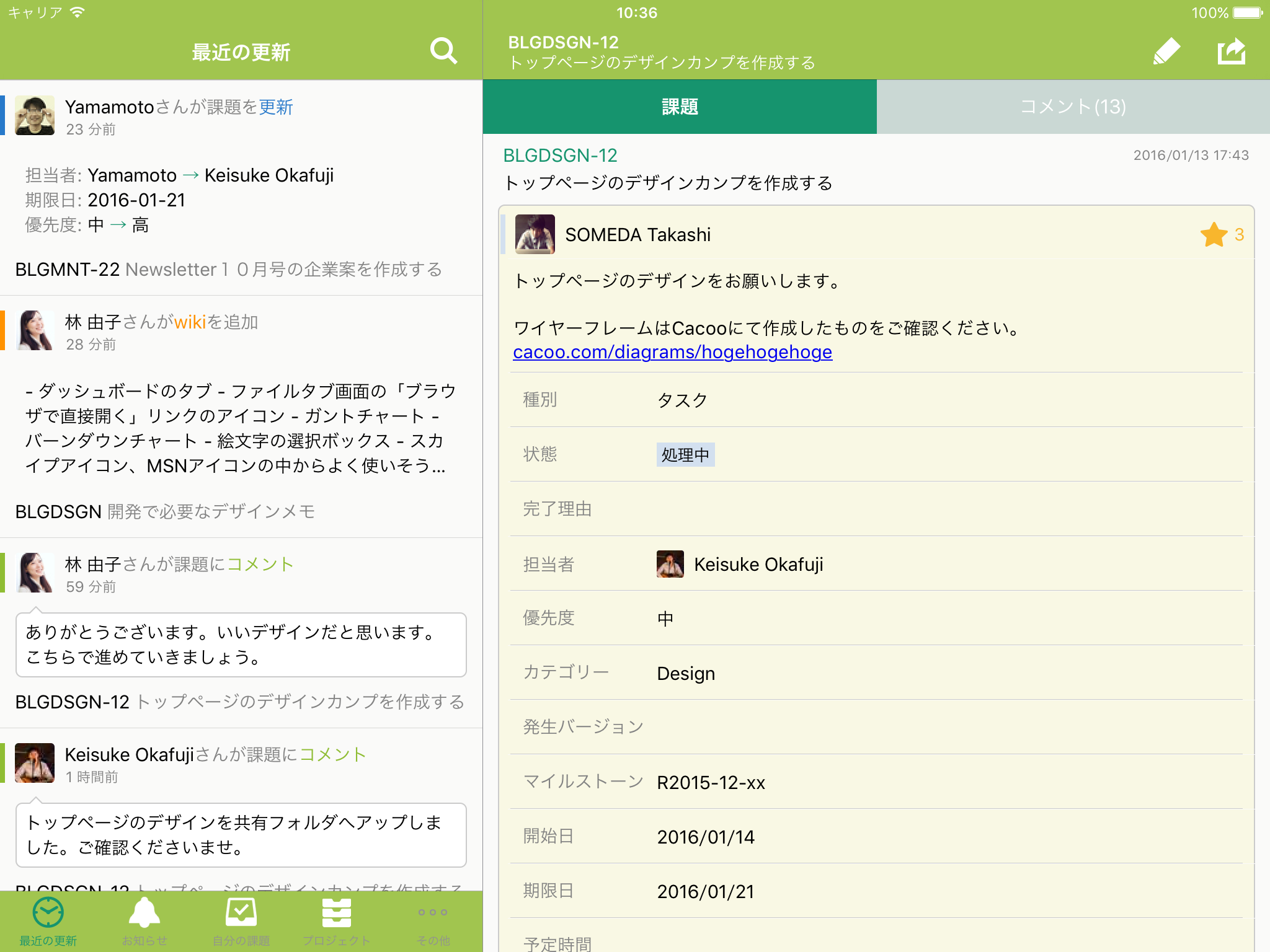
Task: Tap the 更新 link in Yamamoto update
Action: (276, 107)
